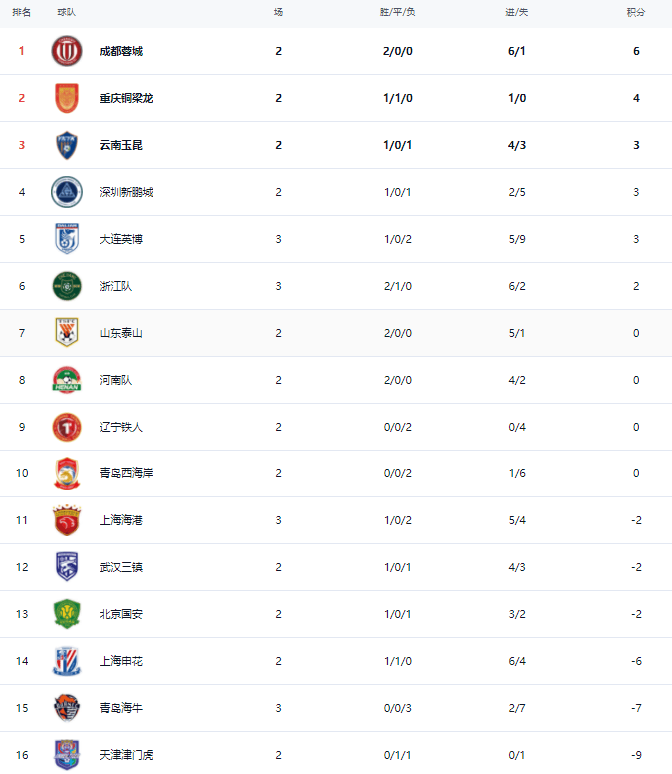The height and width of the screenshot is (774, 672).
Task: Click the 大连英博 shield logo
Action: [67, 239]
